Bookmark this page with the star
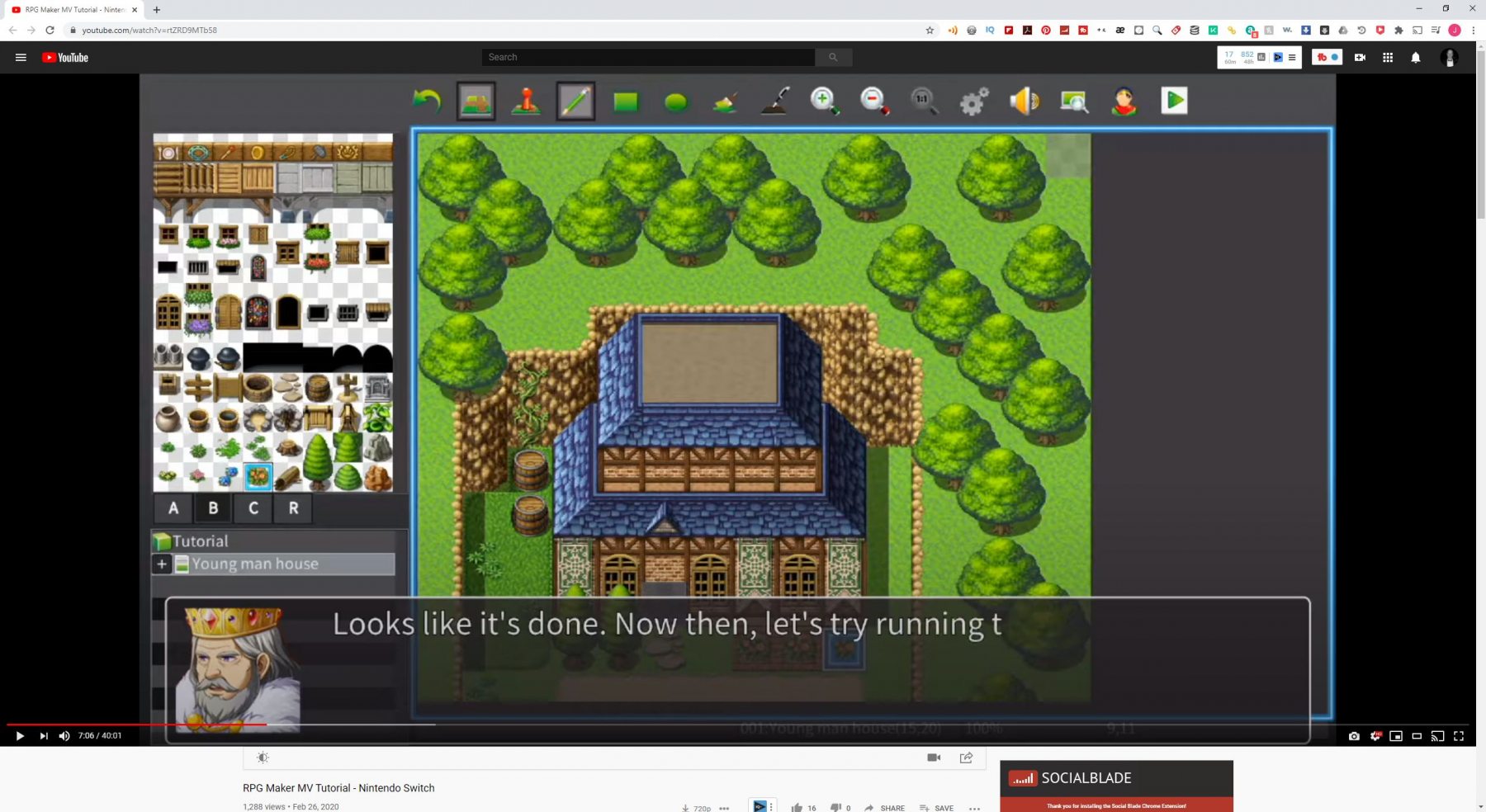Image resolution: width=1486 pixels, height=812 pixels. click(930, 31)
